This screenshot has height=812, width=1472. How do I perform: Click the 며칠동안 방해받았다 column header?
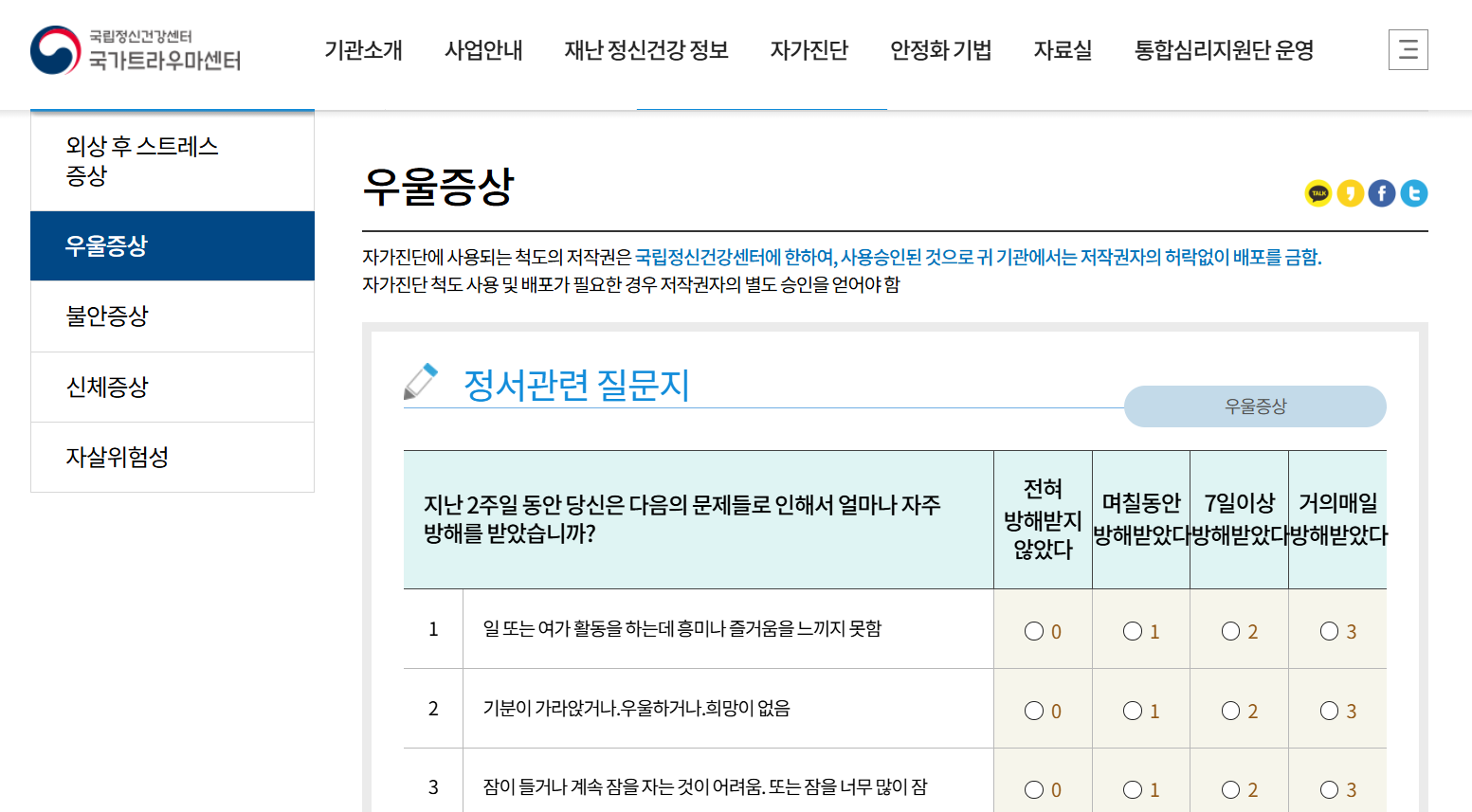tap(1141, 519)
